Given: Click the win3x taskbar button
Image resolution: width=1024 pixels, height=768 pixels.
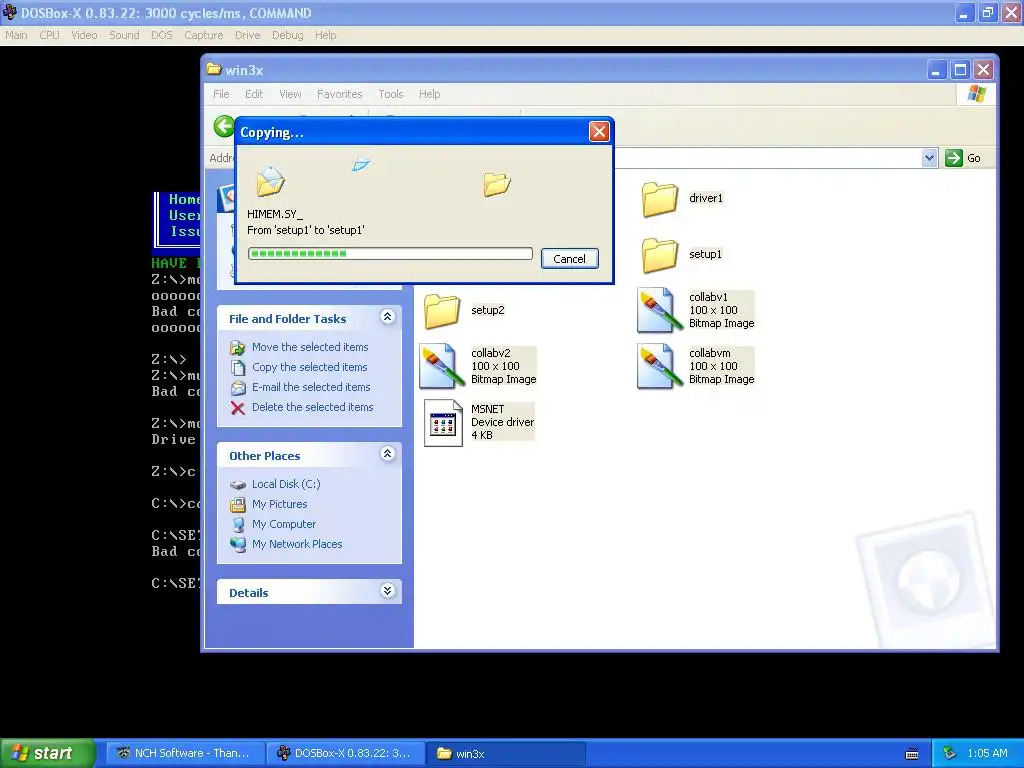Looking at the screenshot, I should 506,754.
